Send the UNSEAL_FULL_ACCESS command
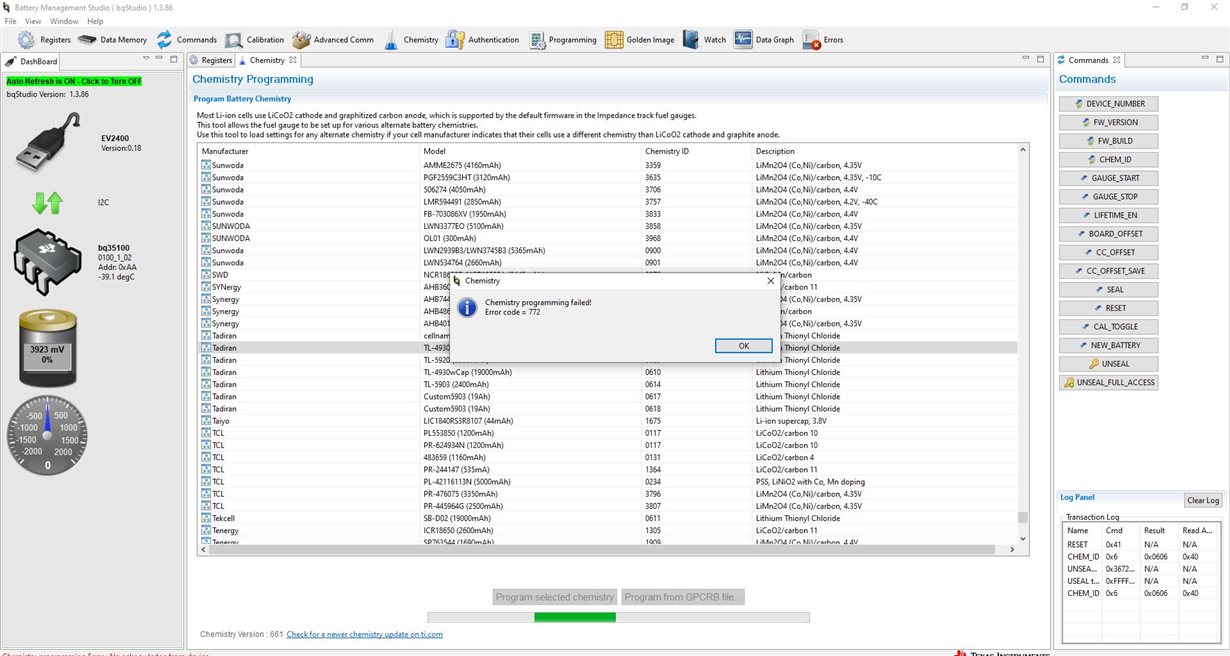The width and height of the screenshot is (1230, 656). 1108,382
